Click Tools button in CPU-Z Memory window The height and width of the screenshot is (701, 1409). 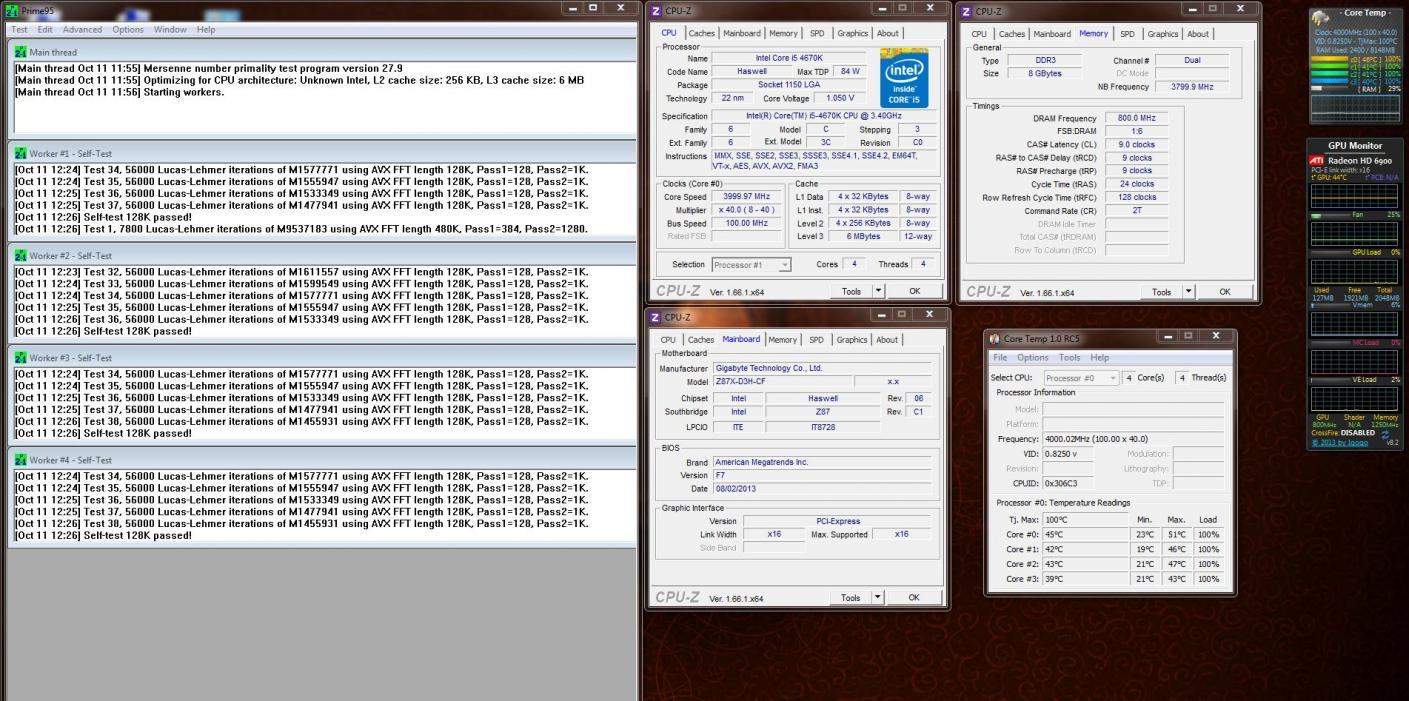point(1161,292)
